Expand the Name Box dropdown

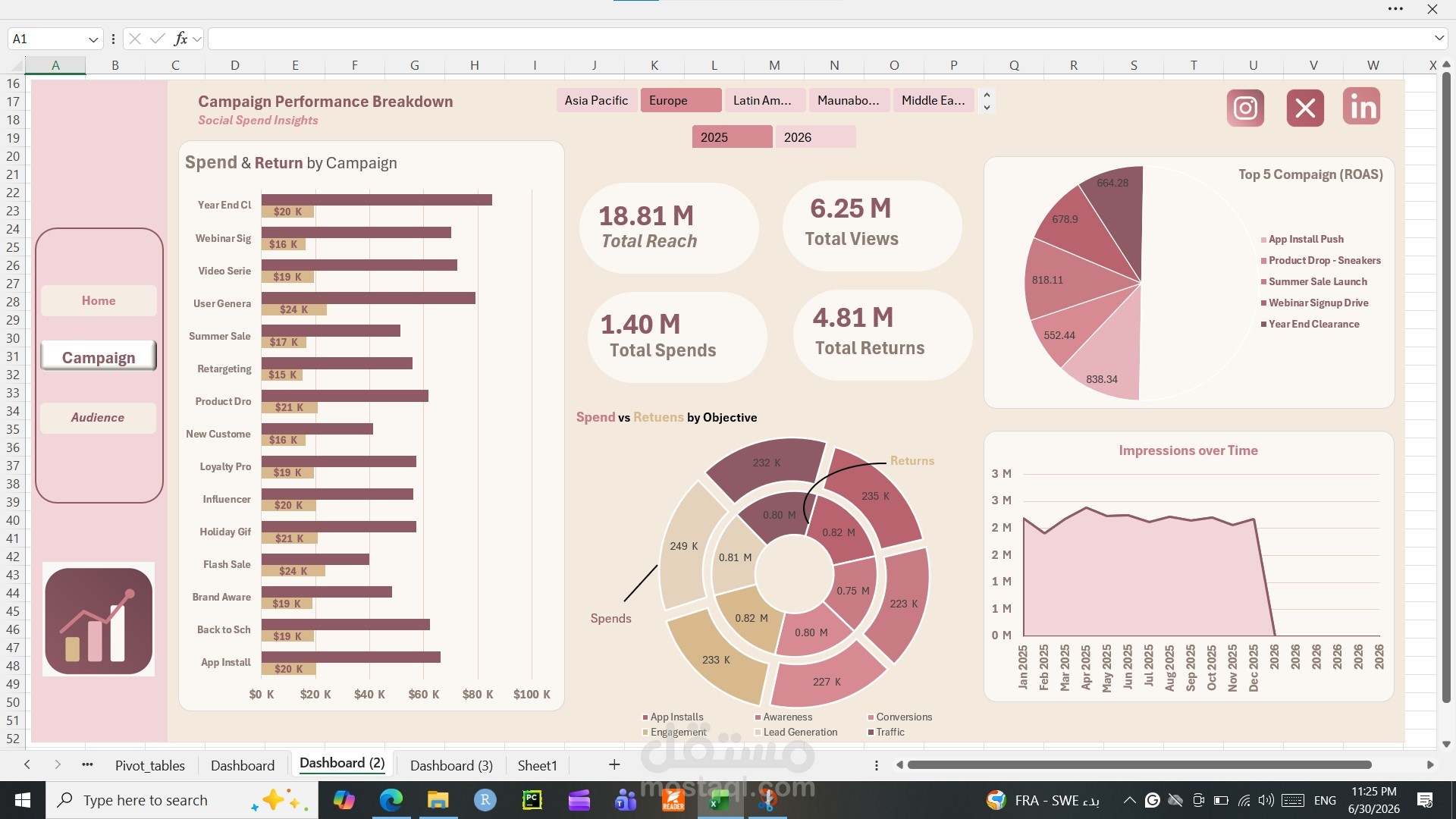(93, 39)
